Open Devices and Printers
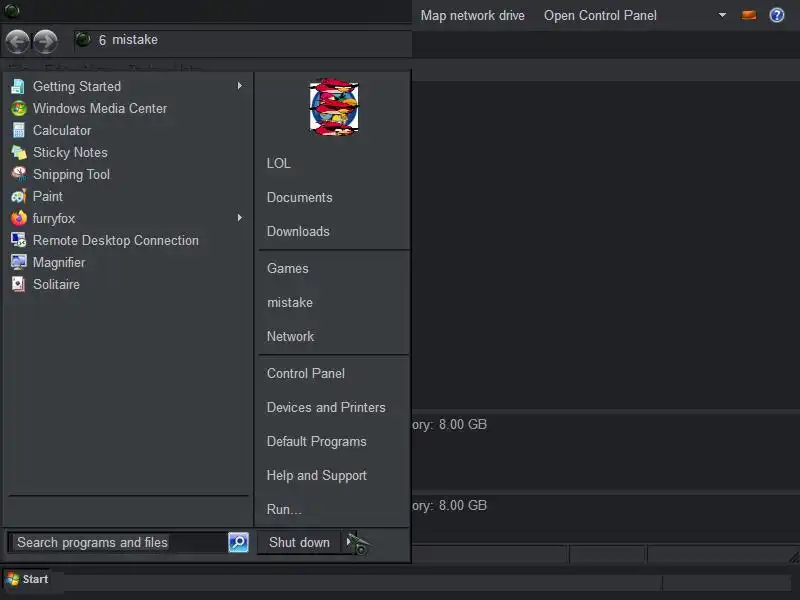Image resolution: width=800 pixels, height=600 pixels. (326, 408)
